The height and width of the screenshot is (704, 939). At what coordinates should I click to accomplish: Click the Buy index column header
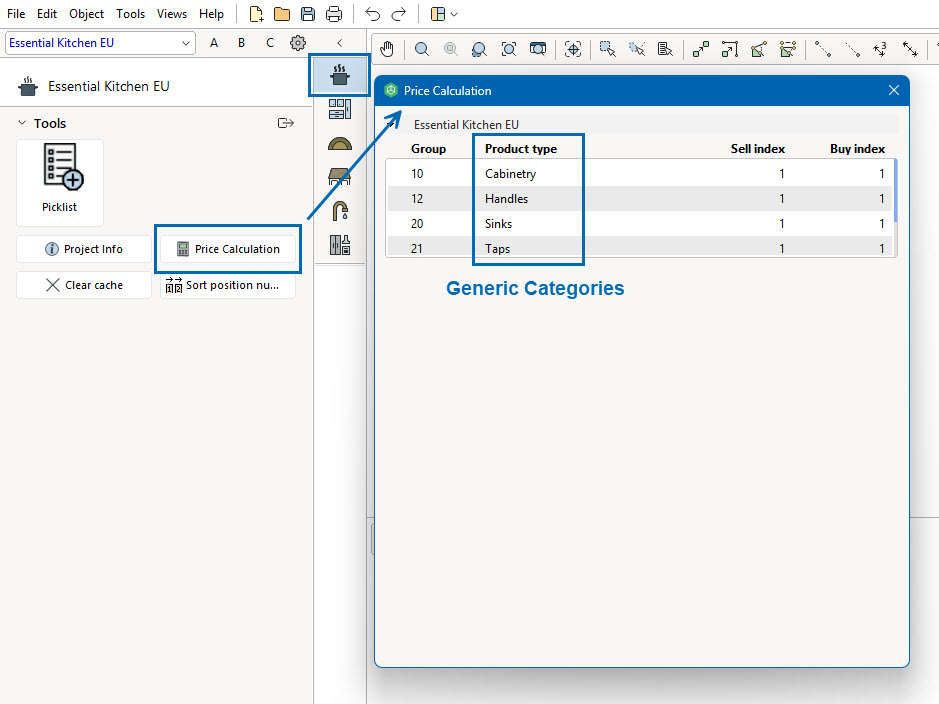click(857, 149)
